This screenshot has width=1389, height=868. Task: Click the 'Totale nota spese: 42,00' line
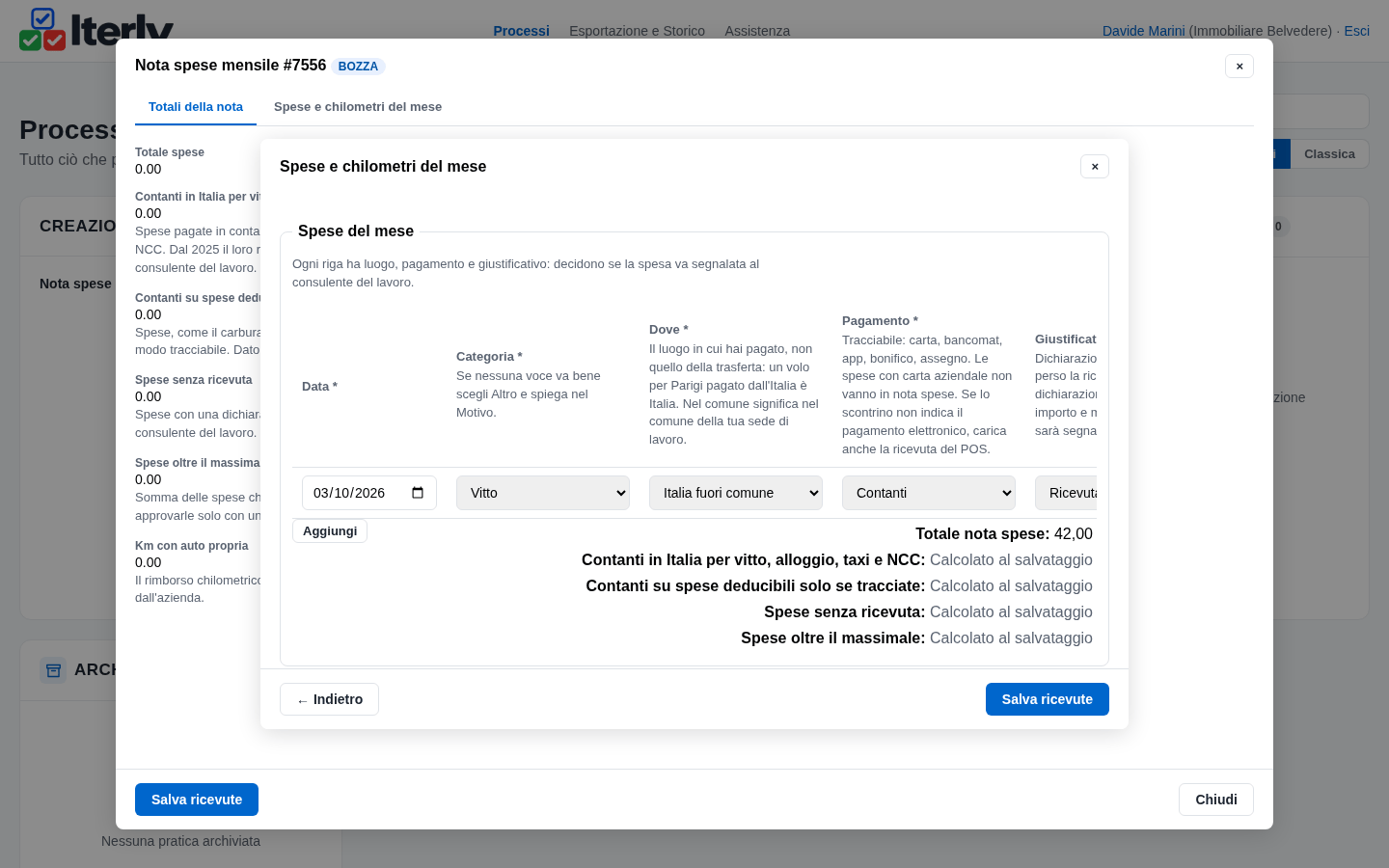[1004, 534]
